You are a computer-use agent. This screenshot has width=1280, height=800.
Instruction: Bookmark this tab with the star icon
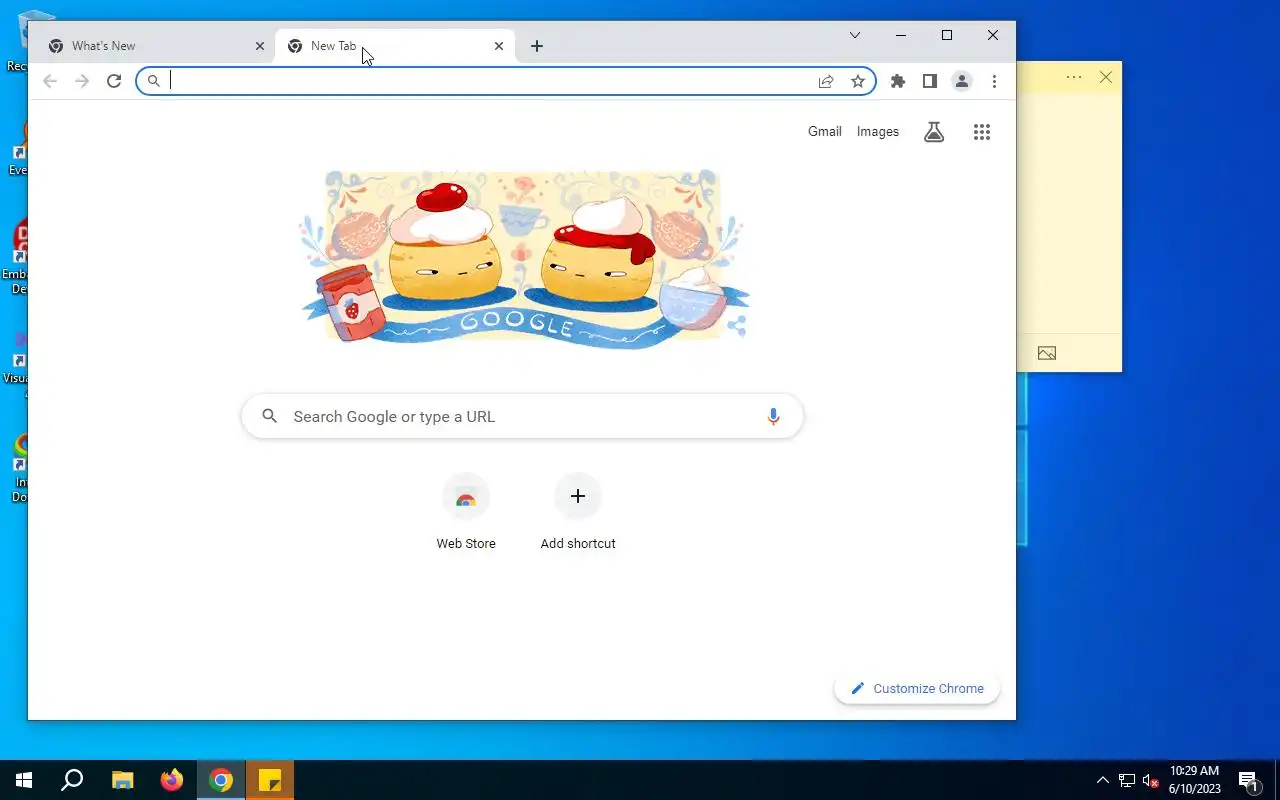[x=858, y=81]
